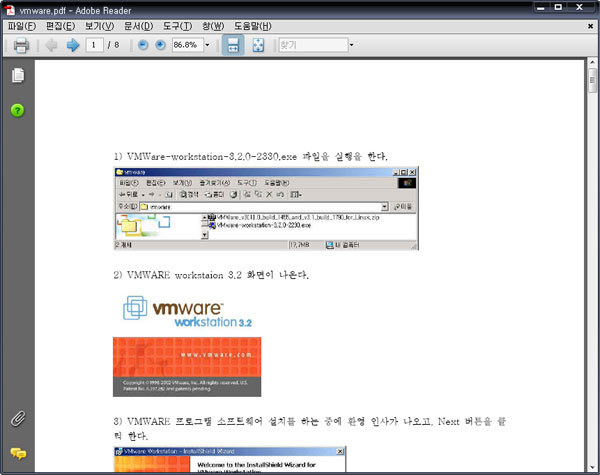Click the zoom out minus button
600x475 pixels.
(x=143, y=45)
